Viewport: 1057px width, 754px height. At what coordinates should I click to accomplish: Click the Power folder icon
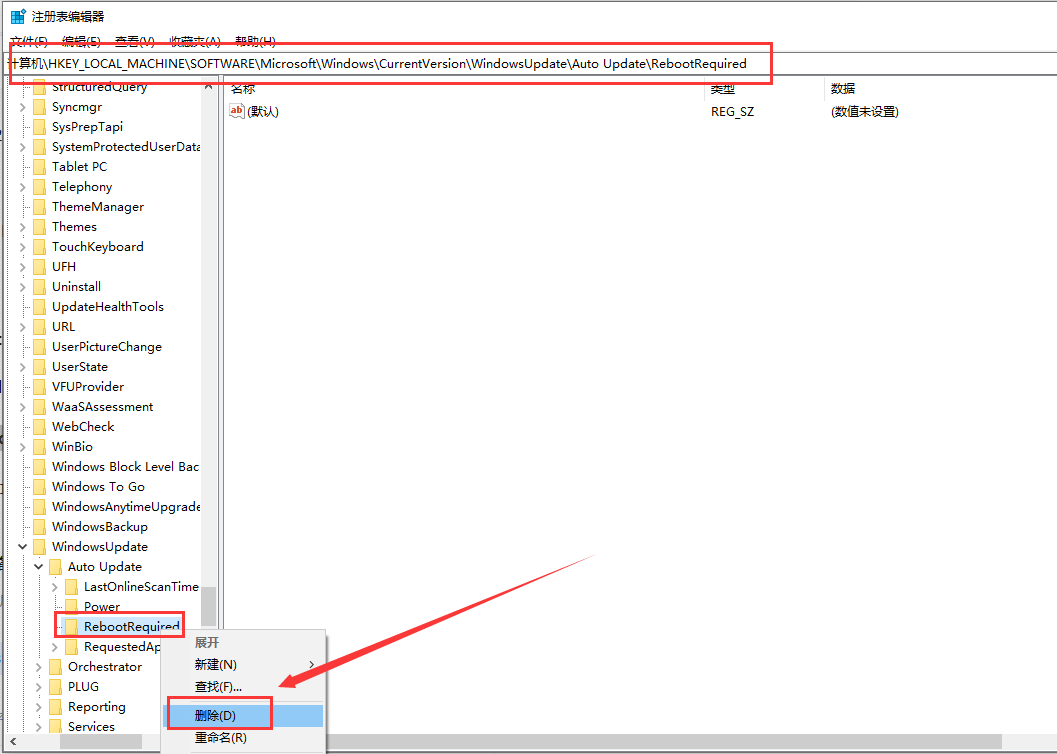71,606
